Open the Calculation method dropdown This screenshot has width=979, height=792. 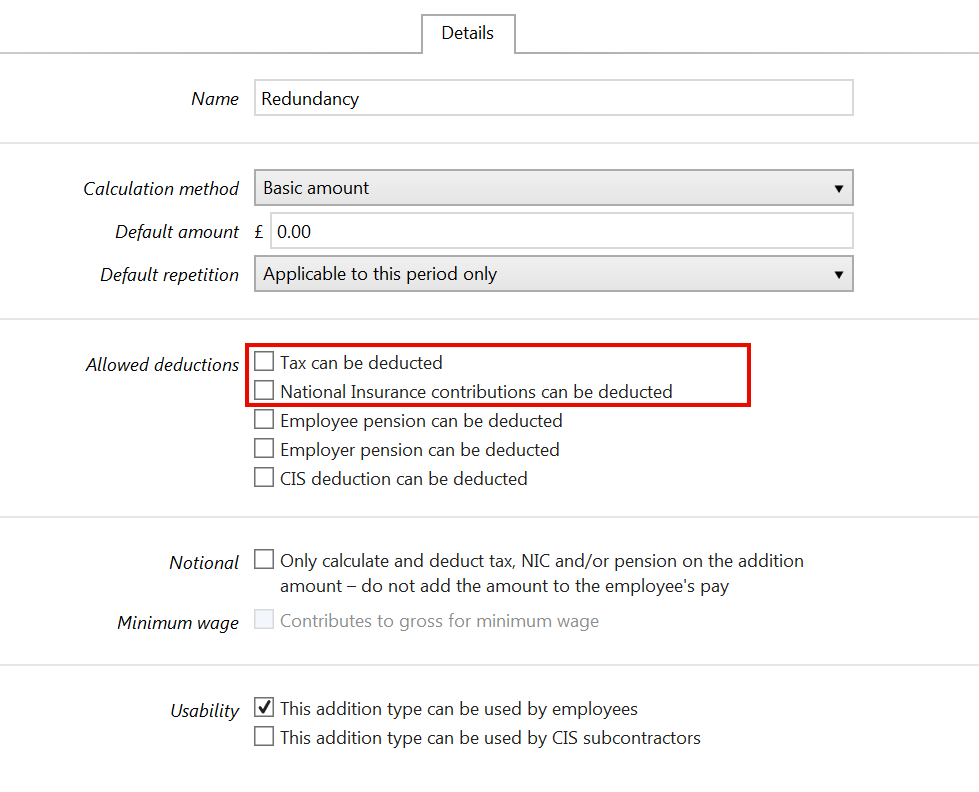(x=553, y=188)
